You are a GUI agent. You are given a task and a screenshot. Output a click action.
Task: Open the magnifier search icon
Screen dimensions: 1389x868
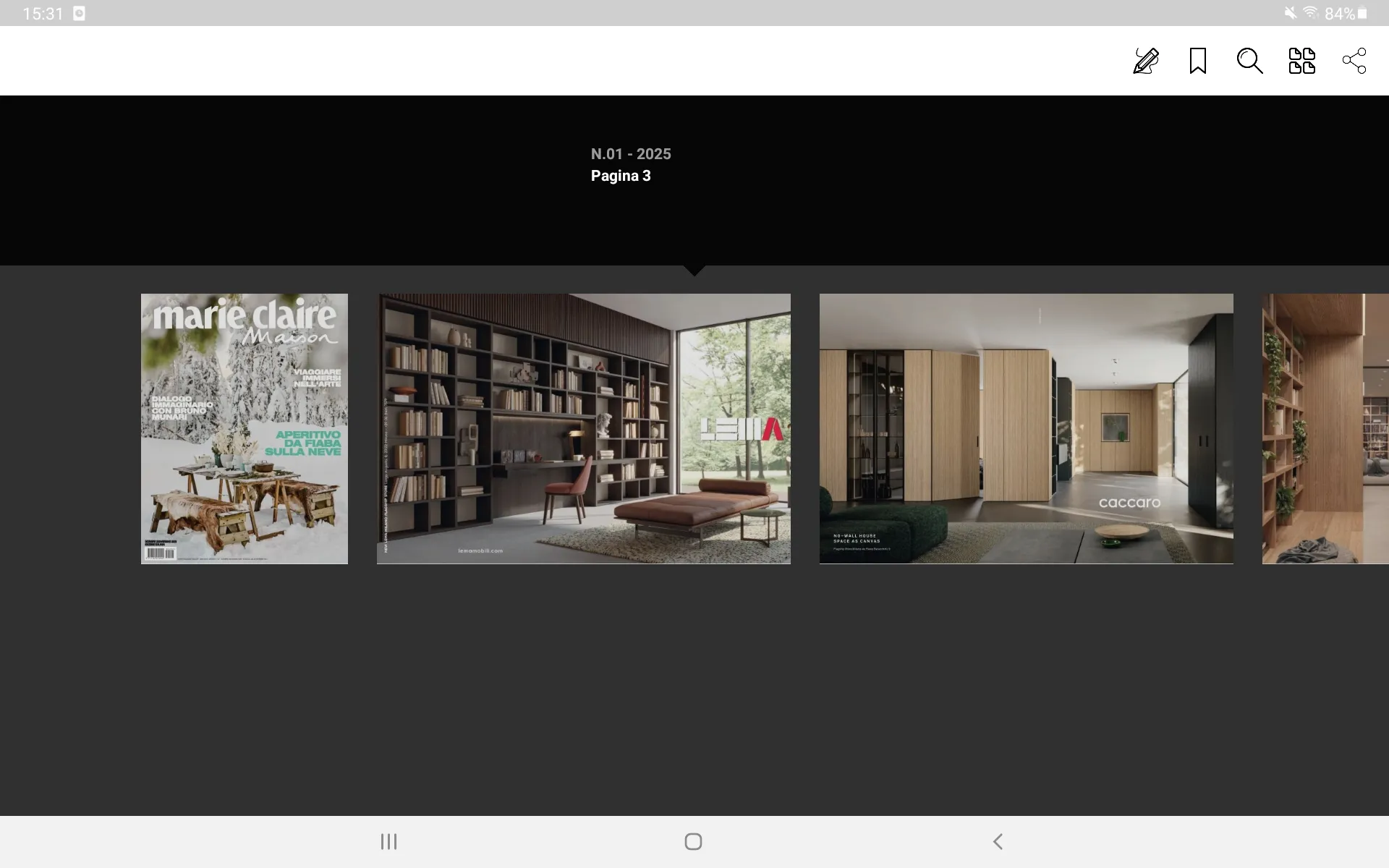(x=1249, y=61)
